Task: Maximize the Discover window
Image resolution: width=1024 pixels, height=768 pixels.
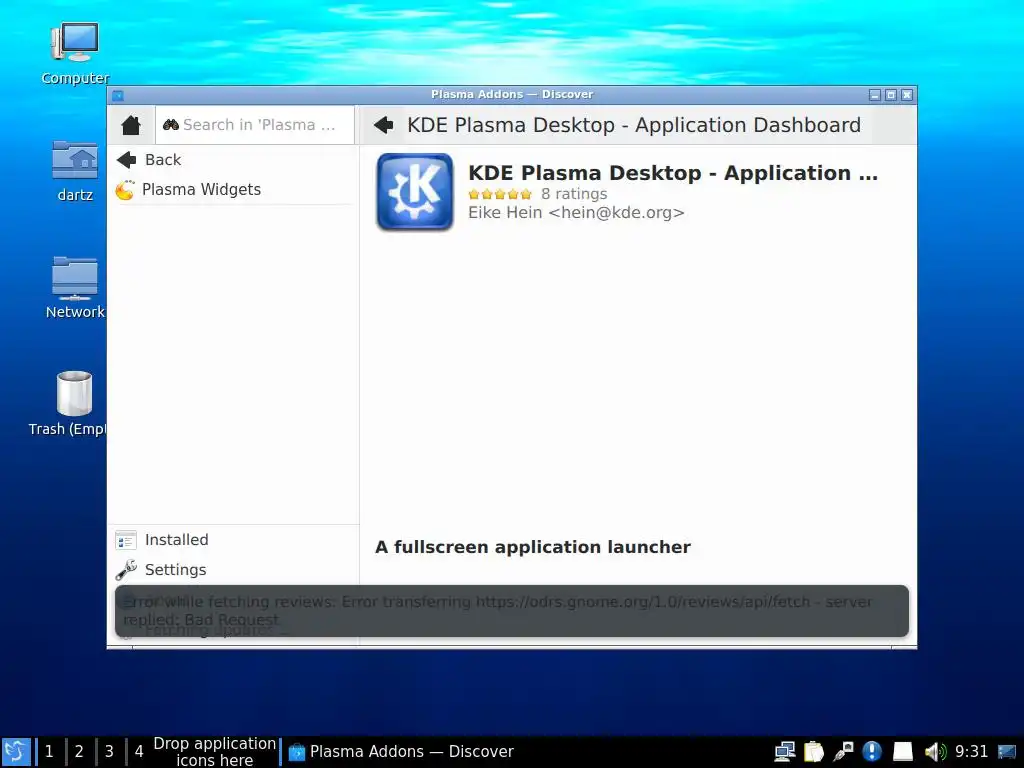Action: pyautogui.click(x=891, y=95)
